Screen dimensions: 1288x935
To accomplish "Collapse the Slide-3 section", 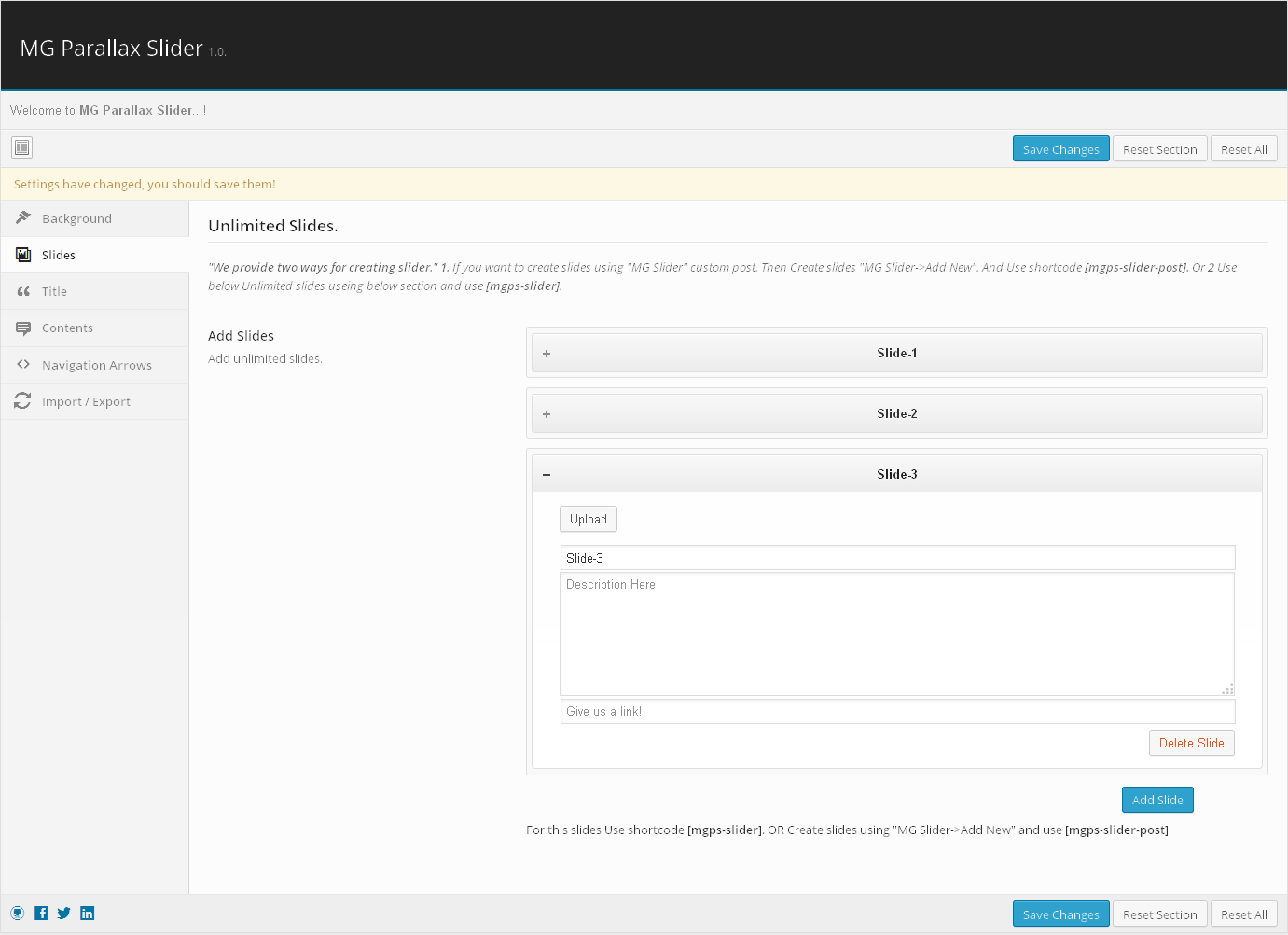I will pyautogui.click(x=896, y=474).
